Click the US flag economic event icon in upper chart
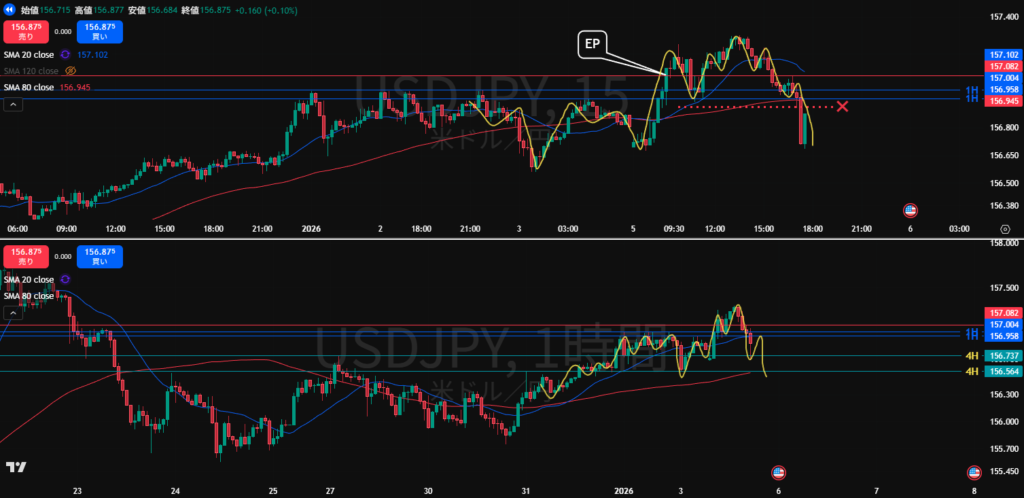This screenshot has height=498, width=1024. [910, 209]
